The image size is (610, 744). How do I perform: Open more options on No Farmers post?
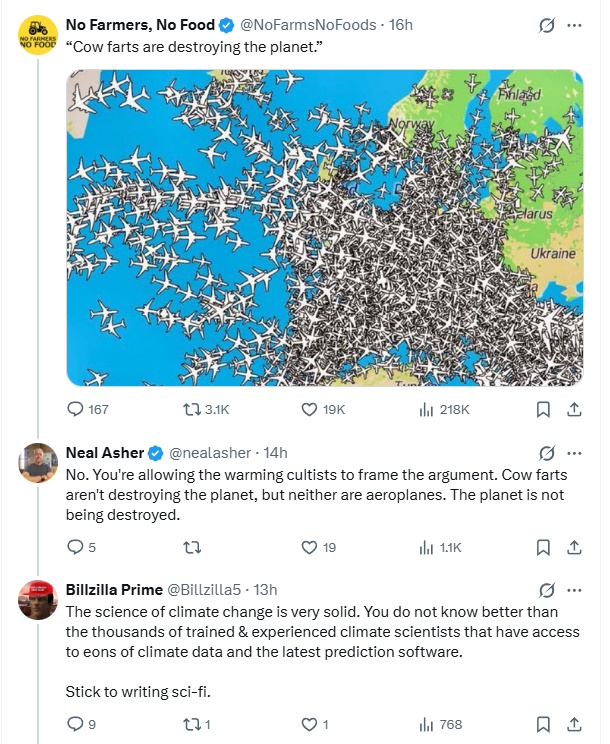[574, 25]
